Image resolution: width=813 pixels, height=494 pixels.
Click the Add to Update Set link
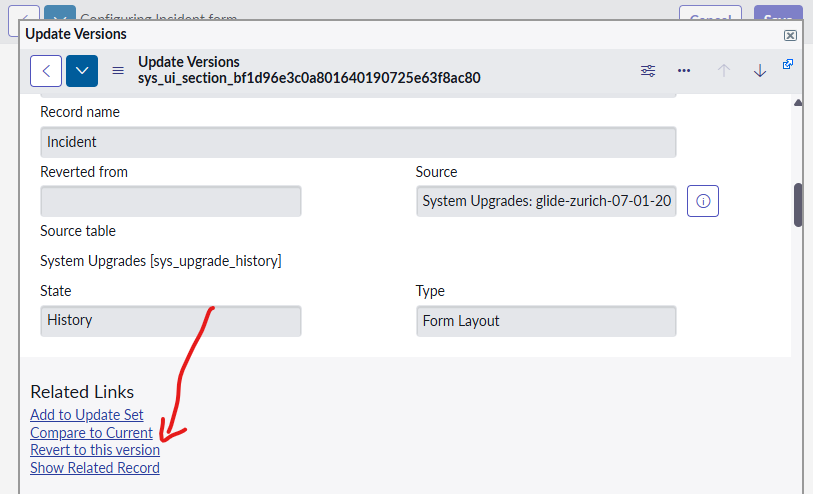click(x=87, y=415)
